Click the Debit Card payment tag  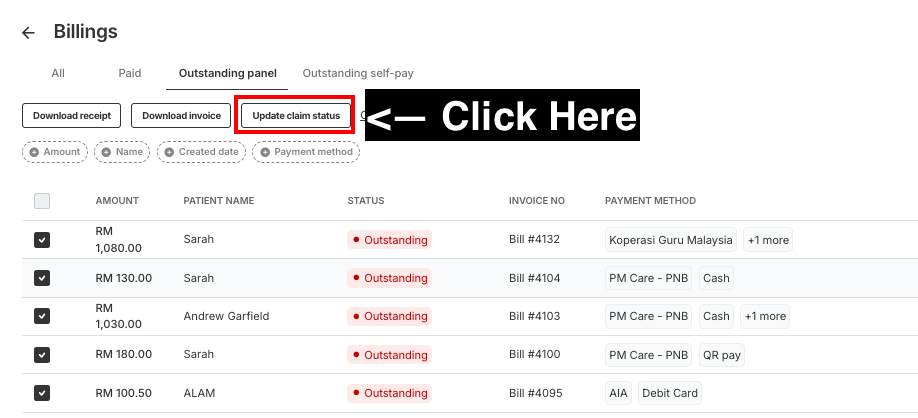670,393
